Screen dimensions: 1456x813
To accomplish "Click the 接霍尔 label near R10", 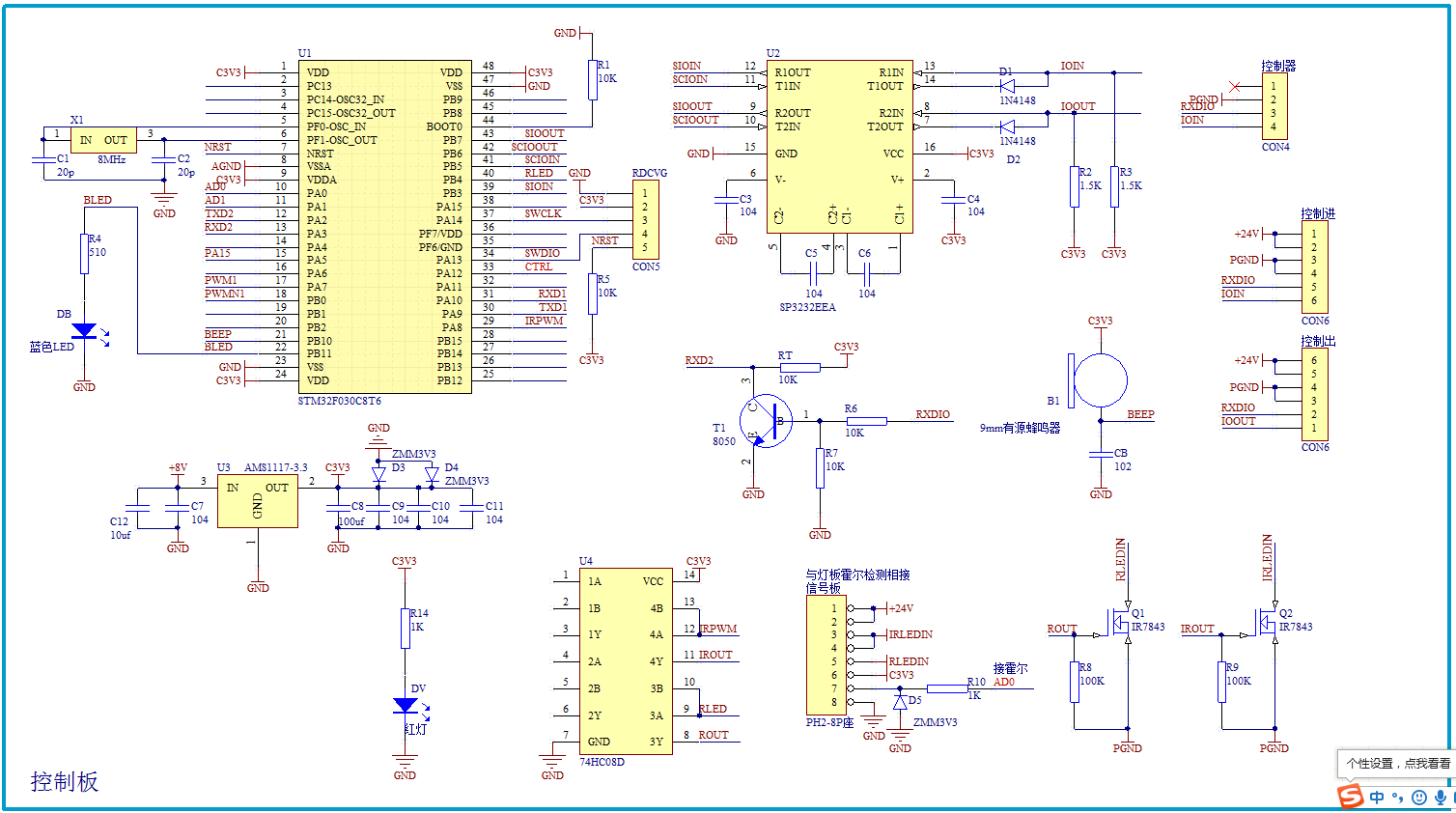I will pos(1011,668).
